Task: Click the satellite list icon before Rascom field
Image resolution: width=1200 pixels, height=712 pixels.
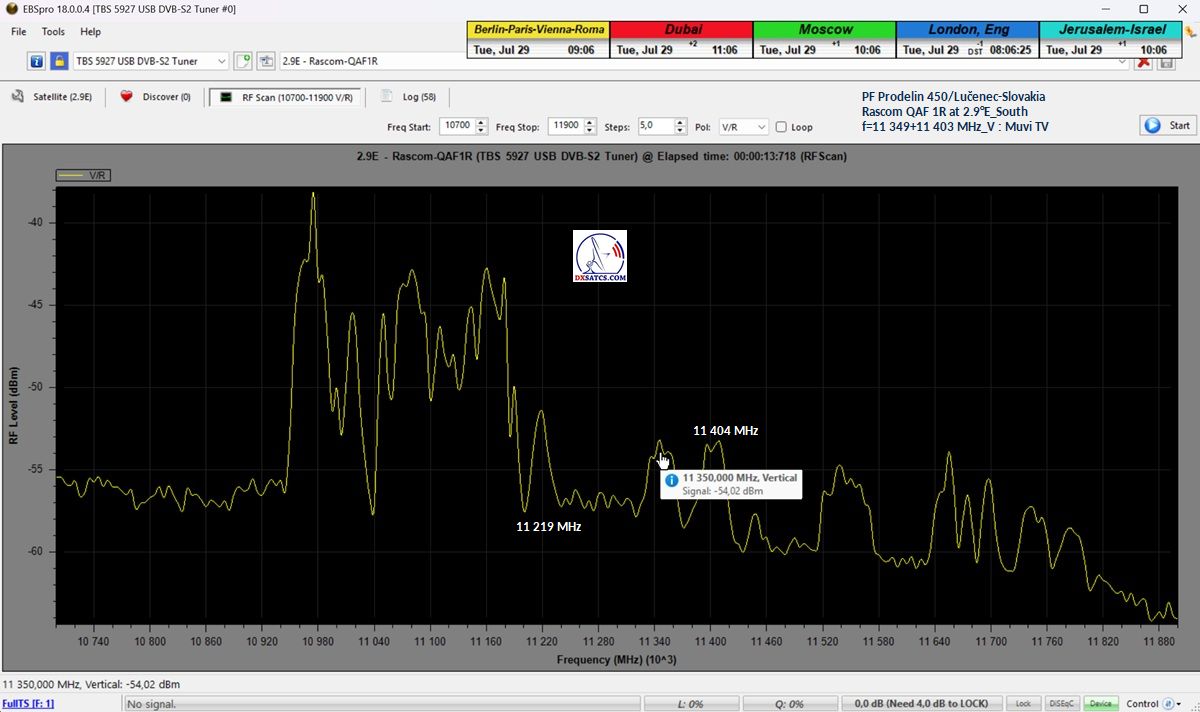Action: click(266, 61)
